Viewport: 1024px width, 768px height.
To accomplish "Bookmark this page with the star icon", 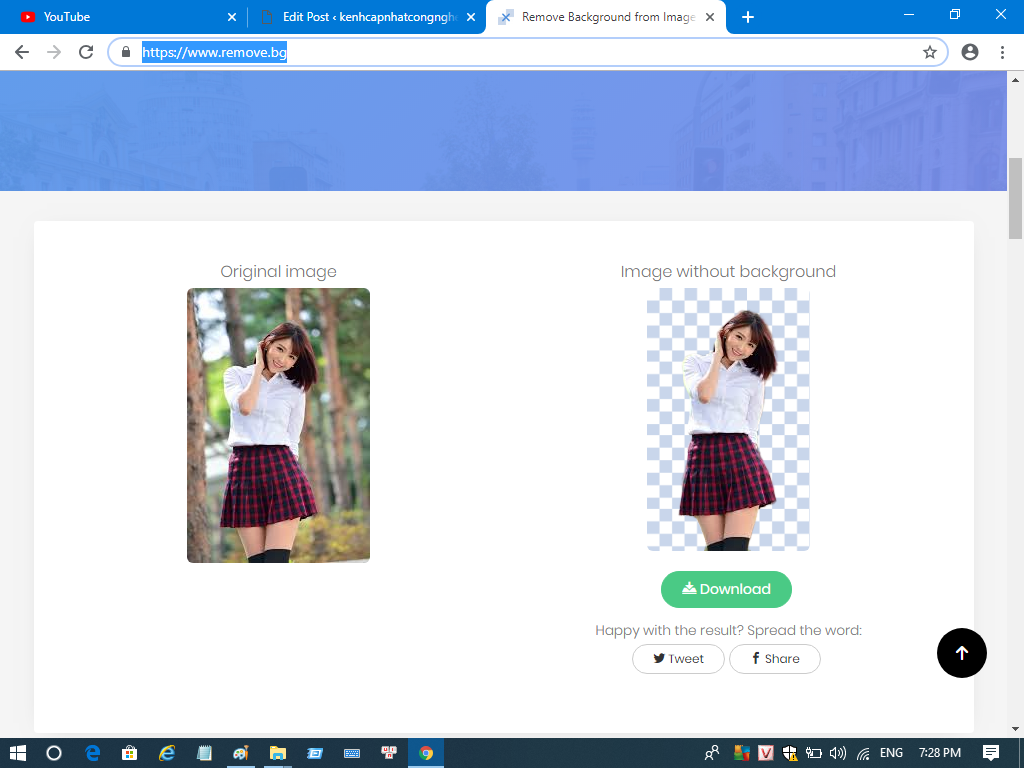I will 929,52.
